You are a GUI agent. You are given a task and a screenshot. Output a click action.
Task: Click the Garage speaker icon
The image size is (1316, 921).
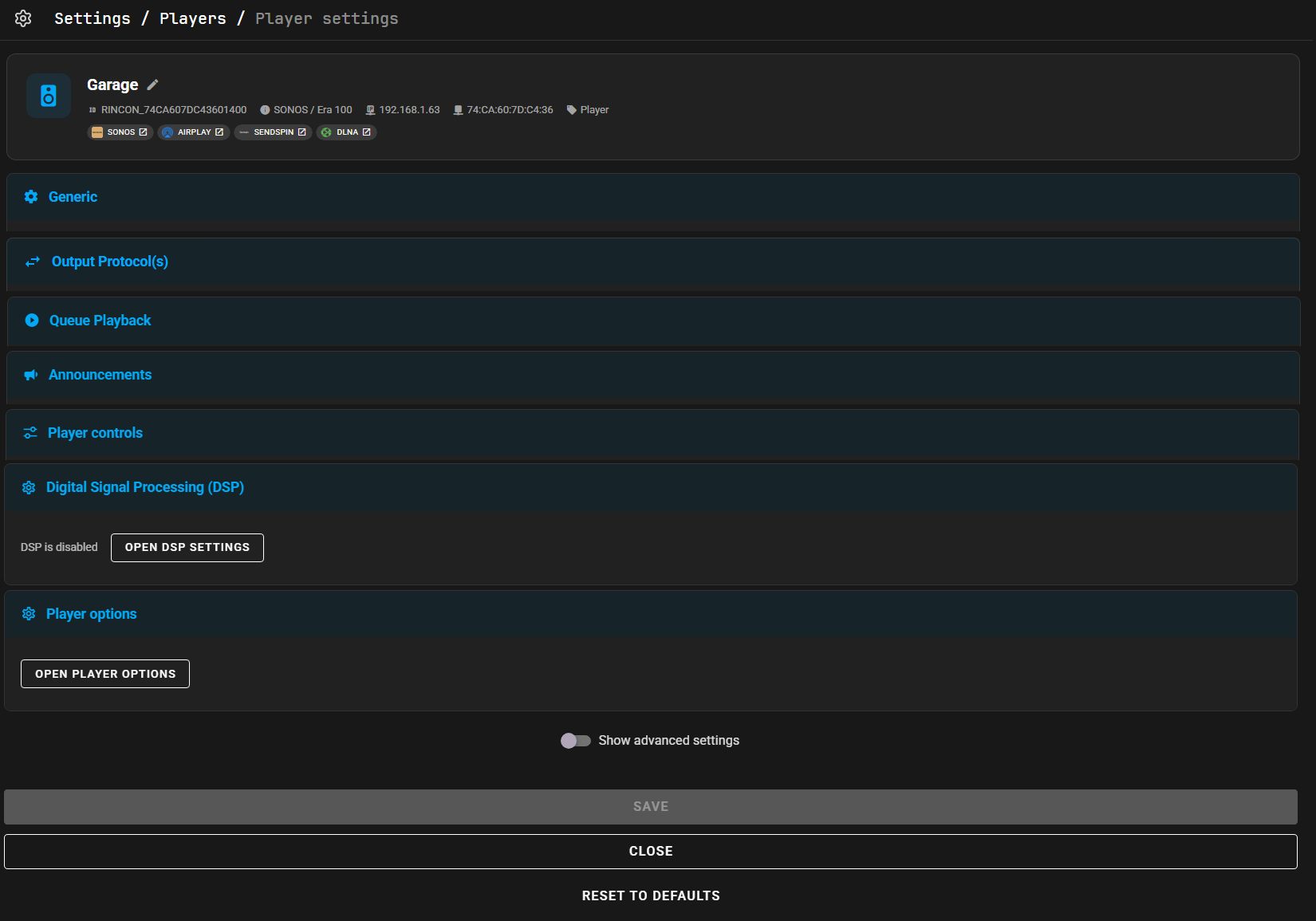pos(49,96)
